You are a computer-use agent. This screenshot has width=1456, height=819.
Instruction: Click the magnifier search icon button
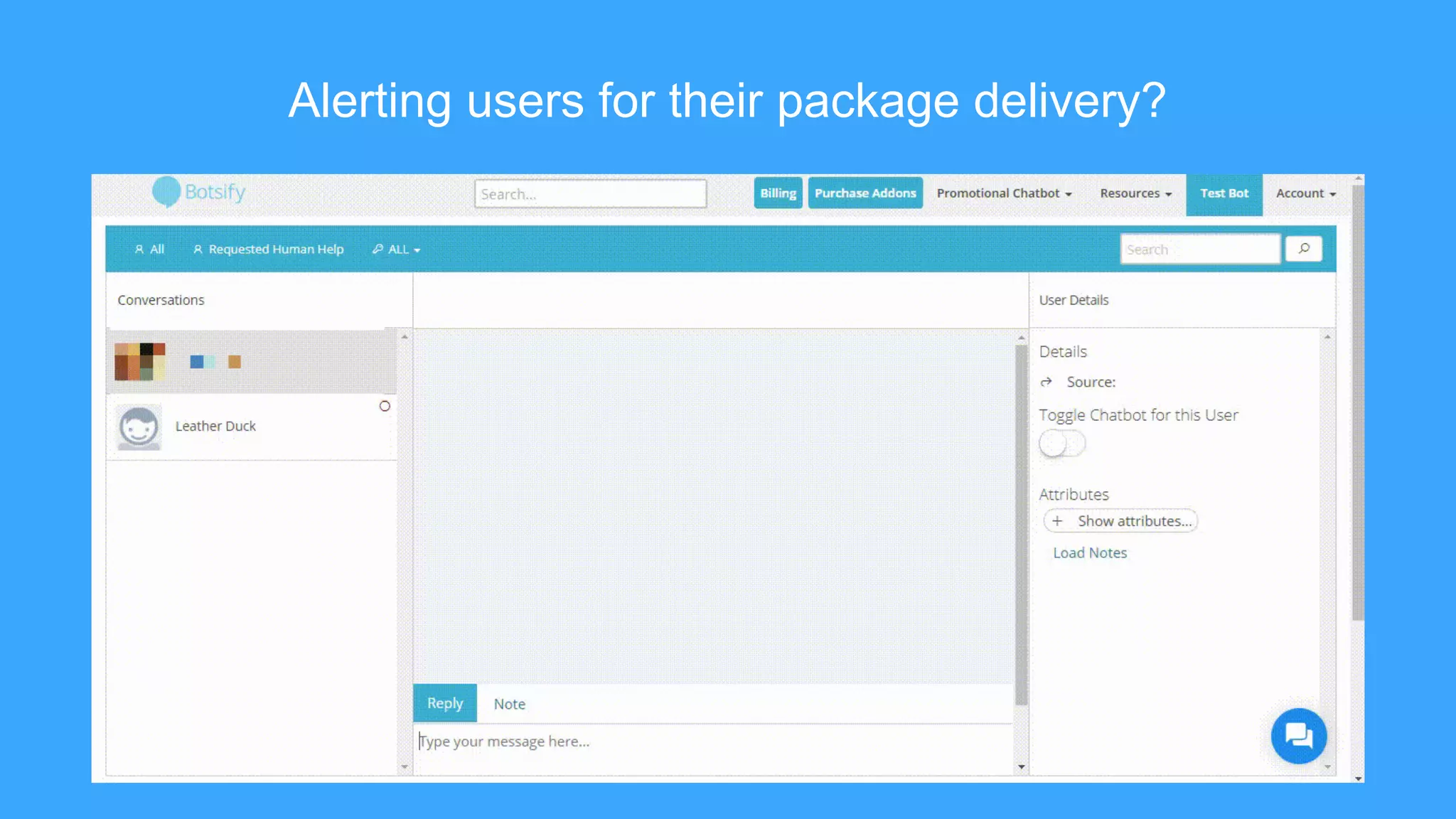click(1304, 249)
